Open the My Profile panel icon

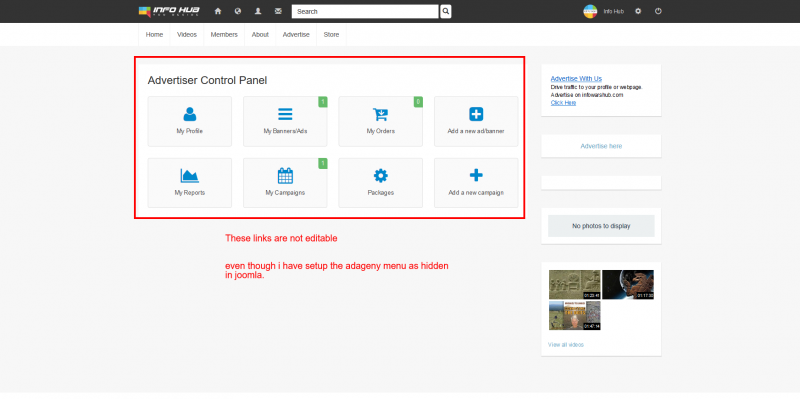pyautogui.click(x=190, y=114)
